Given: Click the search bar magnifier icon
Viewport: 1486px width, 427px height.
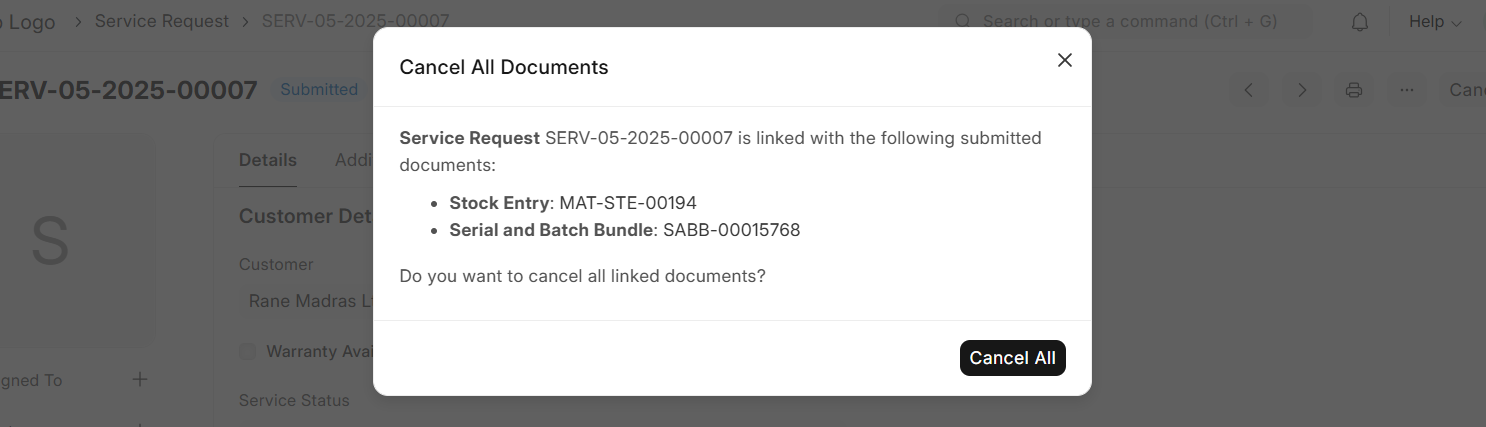Looking at the screenshot, I should (963, 21).
